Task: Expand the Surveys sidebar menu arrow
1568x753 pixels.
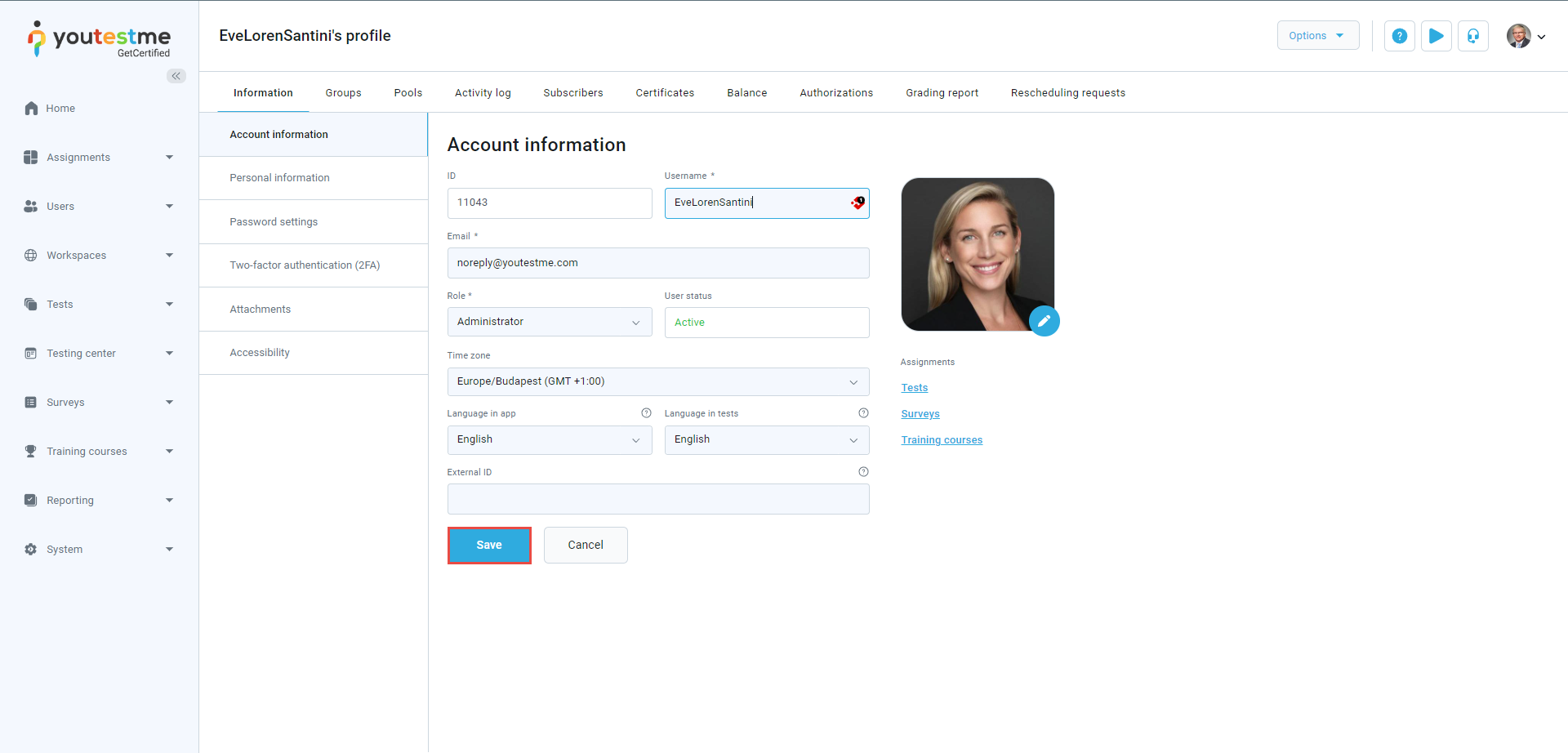Action: tap(170, 402)
